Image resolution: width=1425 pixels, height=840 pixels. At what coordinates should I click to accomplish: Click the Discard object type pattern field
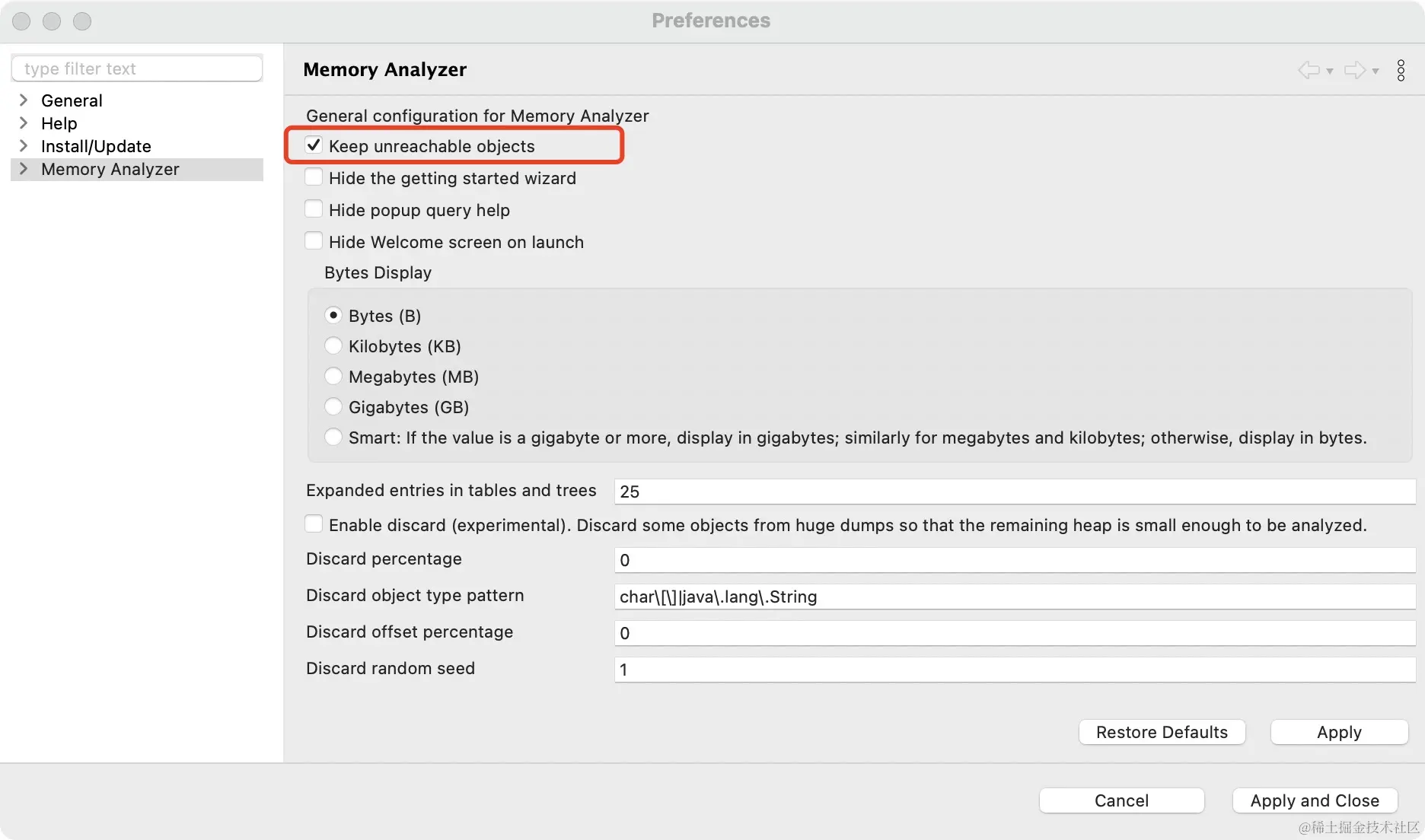click(x=1014, y=597)
